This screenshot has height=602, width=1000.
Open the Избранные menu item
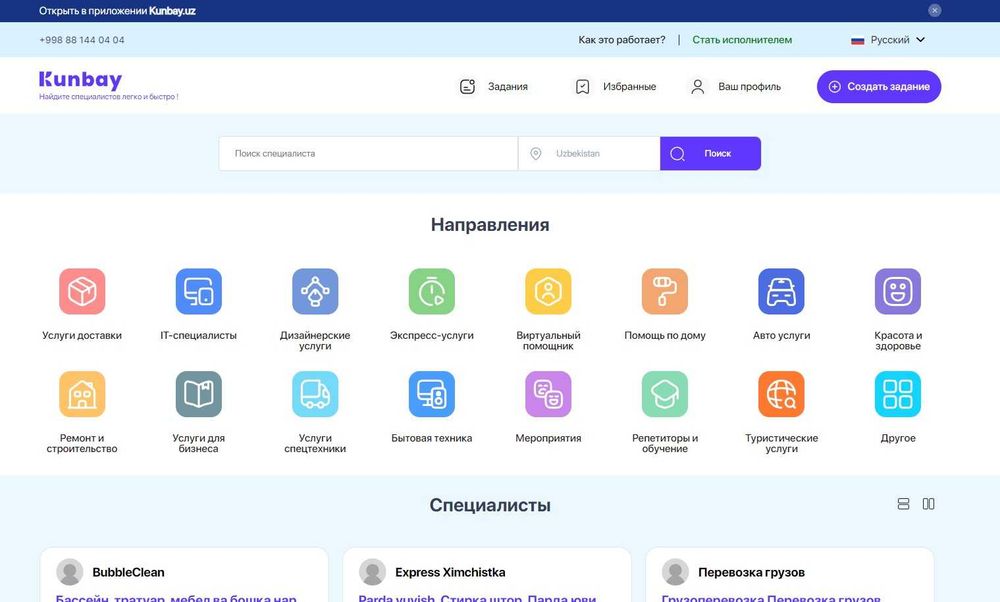pos(615,87)
